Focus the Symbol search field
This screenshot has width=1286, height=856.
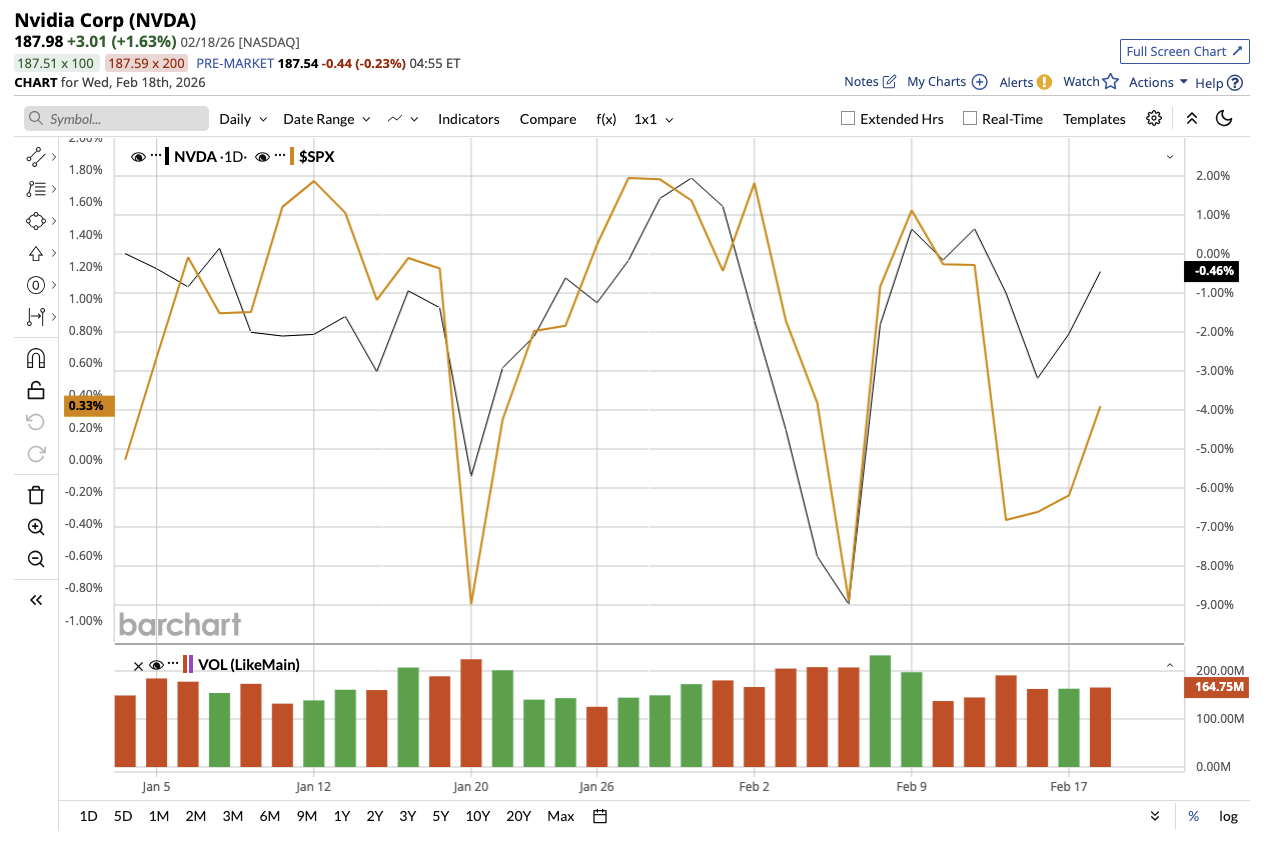click(x=116, y=119)
